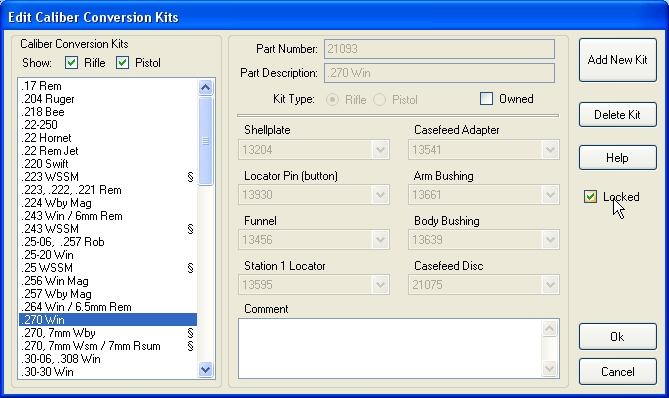
Task: Select .270, 7mm Wby in the list
Action: [x=108, y=333]
